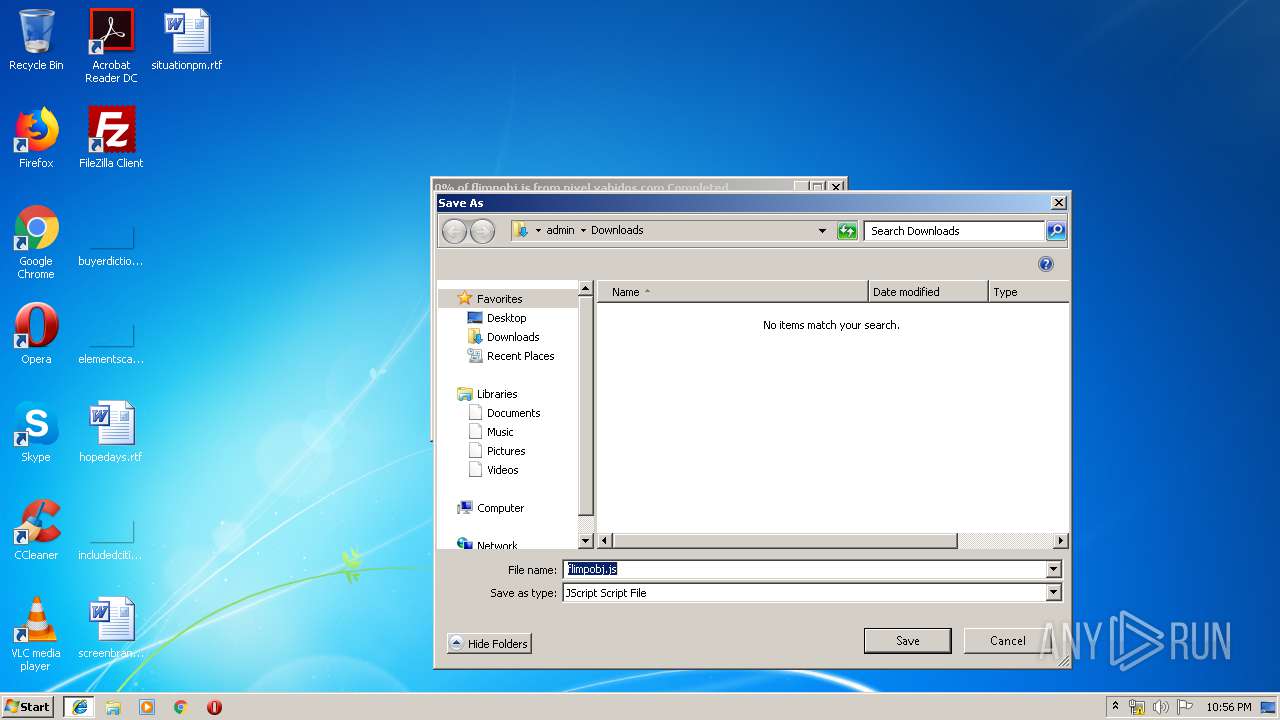Viewport: 1280px width, 720px height.
Task: Open the Recycle Bin desktop icon
Action: pyautogui.click(x=36, y=41)
